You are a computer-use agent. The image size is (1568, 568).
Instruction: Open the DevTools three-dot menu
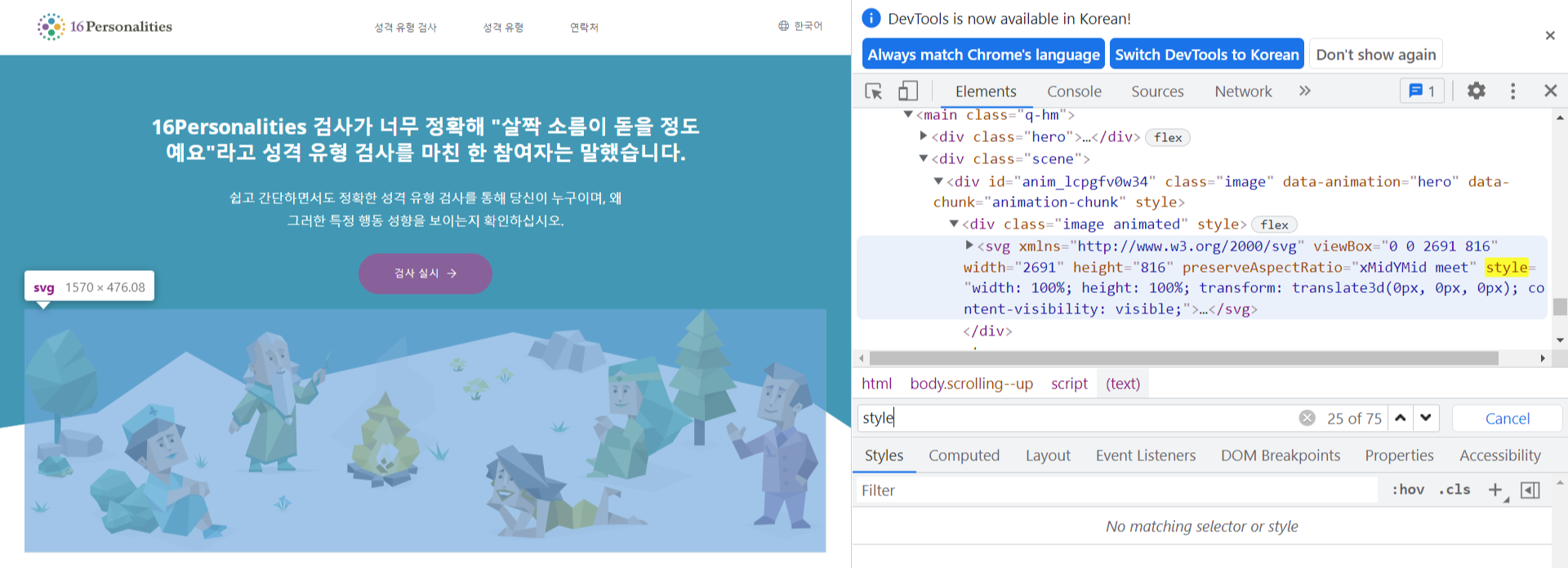pos(1513,91)
